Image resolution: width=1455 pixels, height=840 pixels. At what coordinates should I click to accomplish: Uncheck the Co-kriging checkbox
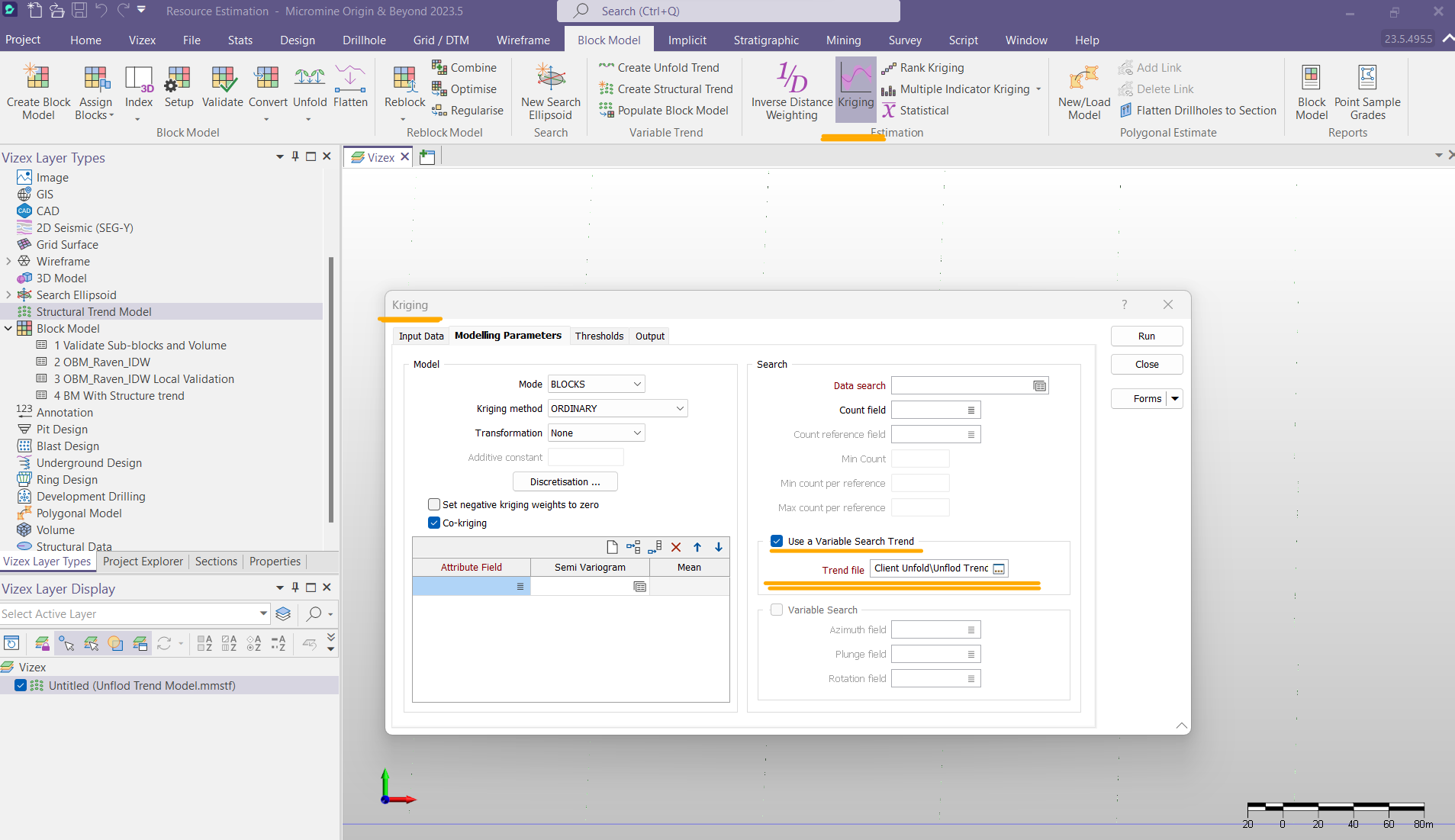coord(434,523)
